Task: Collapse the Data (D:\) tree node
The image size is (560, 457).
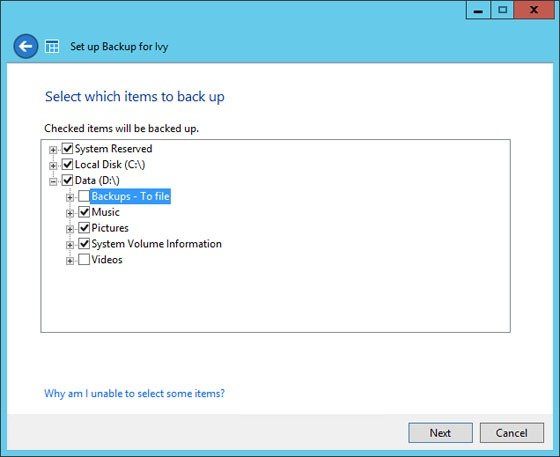Action: pos(53,182)
